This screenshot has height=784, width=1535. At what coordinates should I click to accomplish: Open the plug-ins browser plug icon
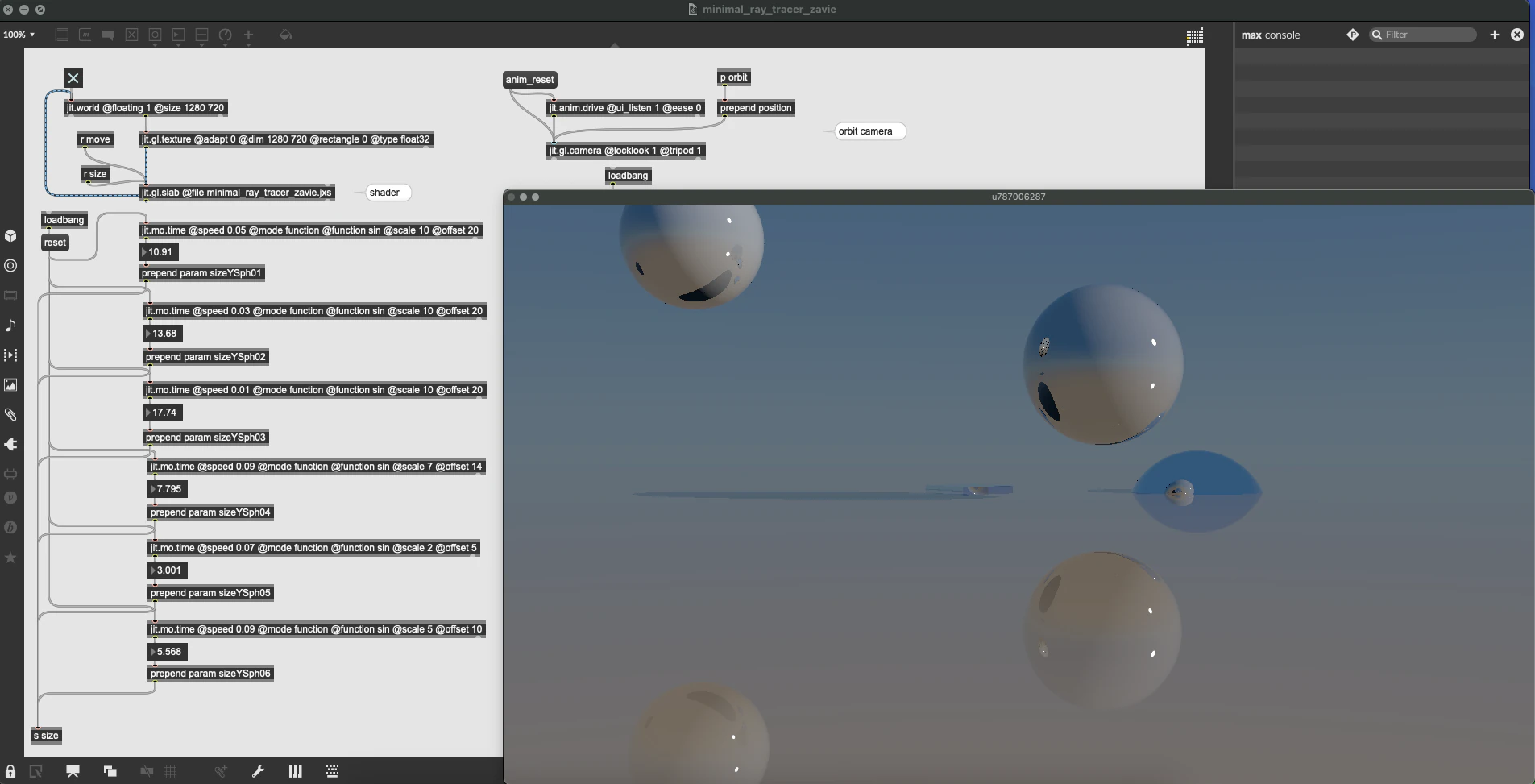(10, 445)
